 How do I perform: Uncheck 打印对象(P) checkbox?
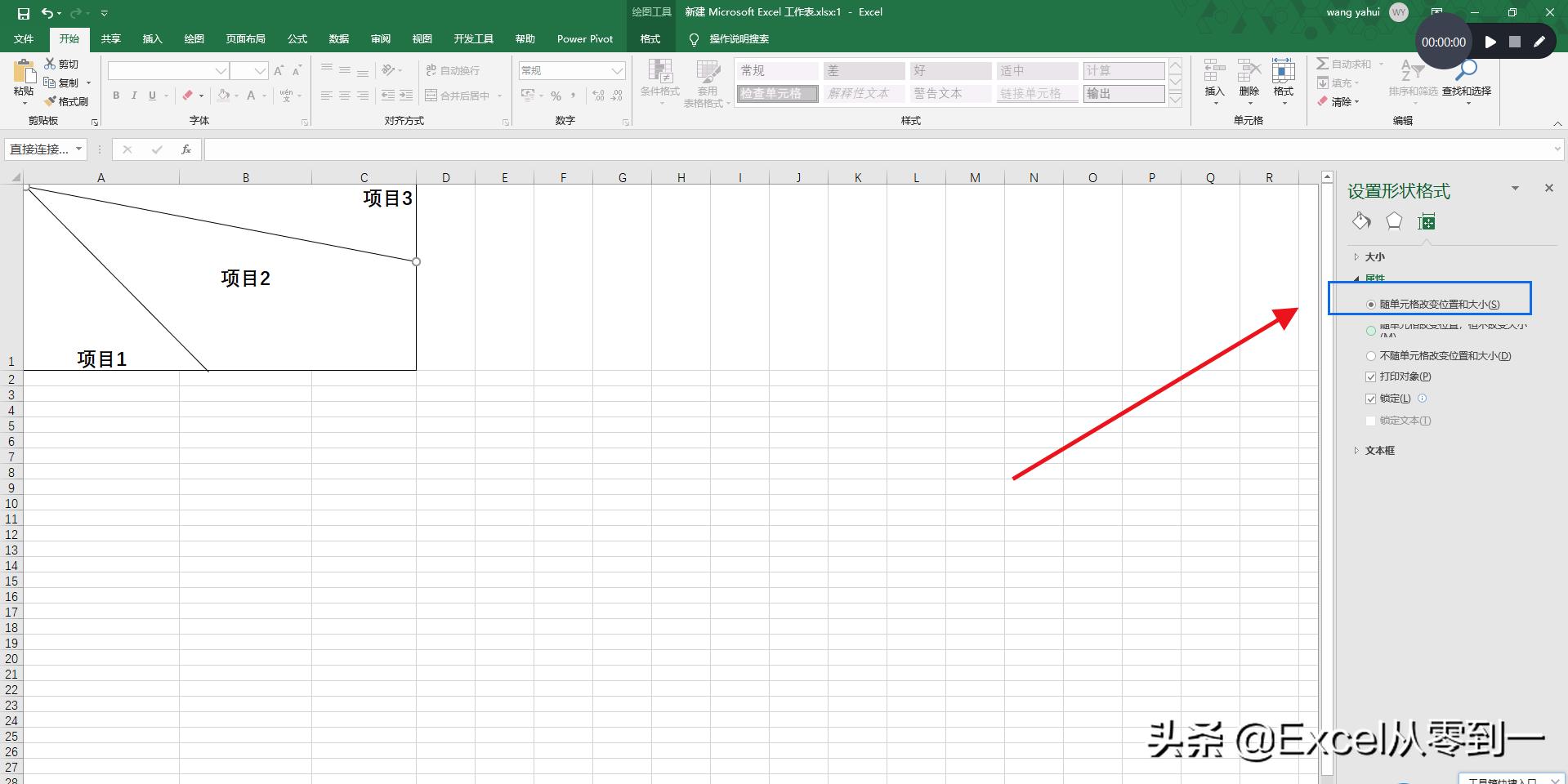tap(1371, 376)
